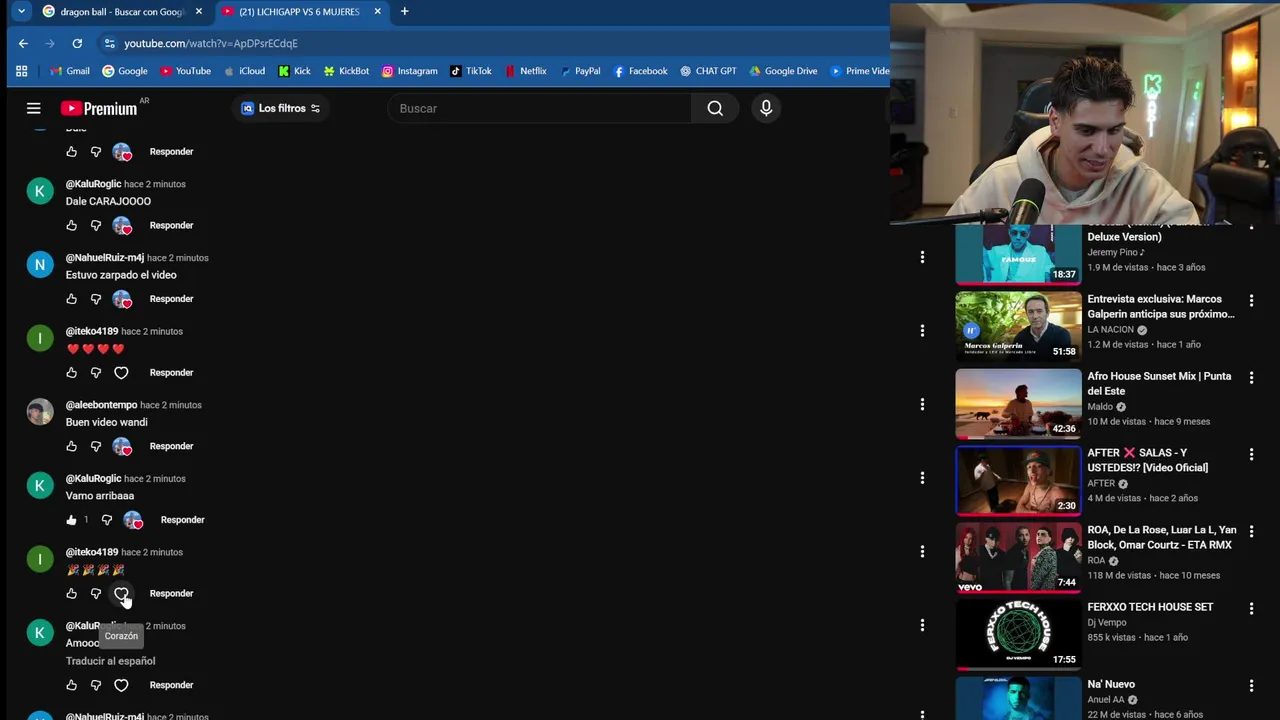The height and width of the screenshot is (720, 1280).
Task: Give a heart to the four-red-hearts comment
Action: point(121,373)
